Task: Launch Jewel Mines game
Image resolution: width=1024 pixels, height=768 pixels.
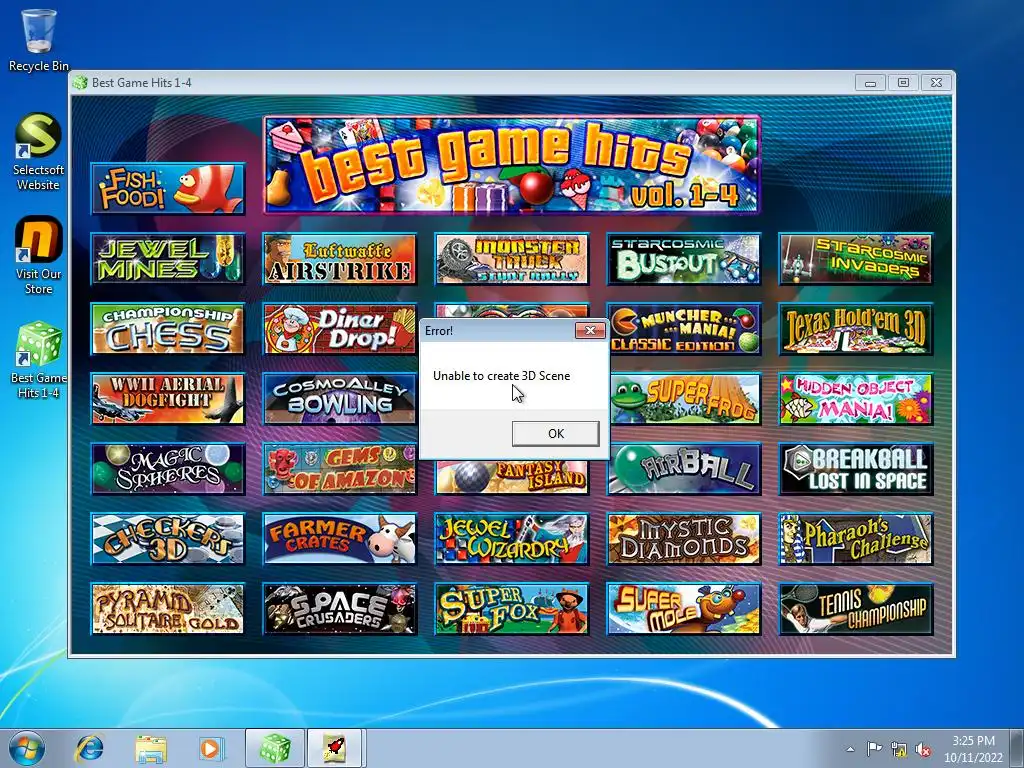Action: 168,259
